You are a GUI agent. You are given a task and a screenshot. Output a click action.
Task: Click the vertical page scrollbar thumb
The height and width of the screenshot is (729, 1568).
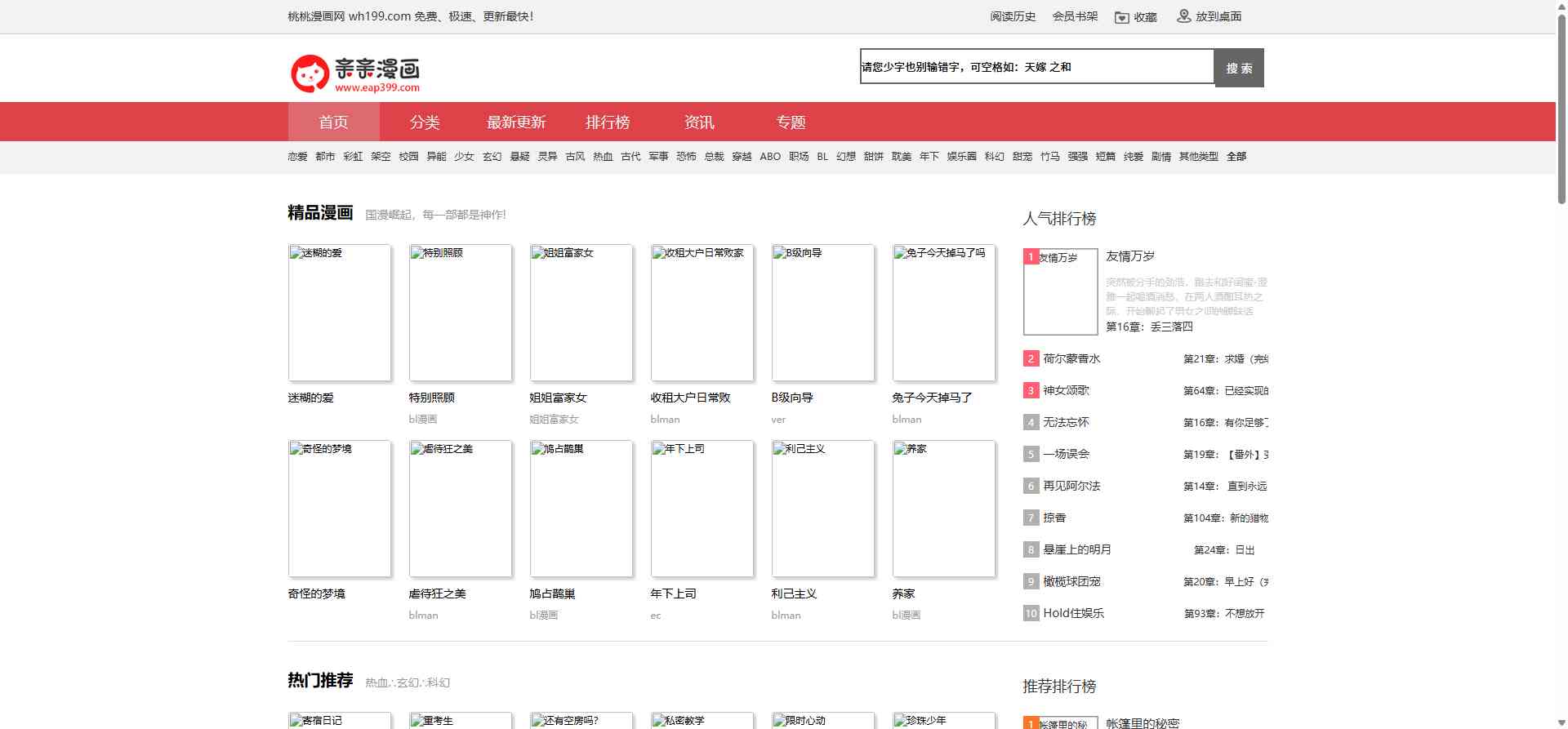coord(1561,106)
